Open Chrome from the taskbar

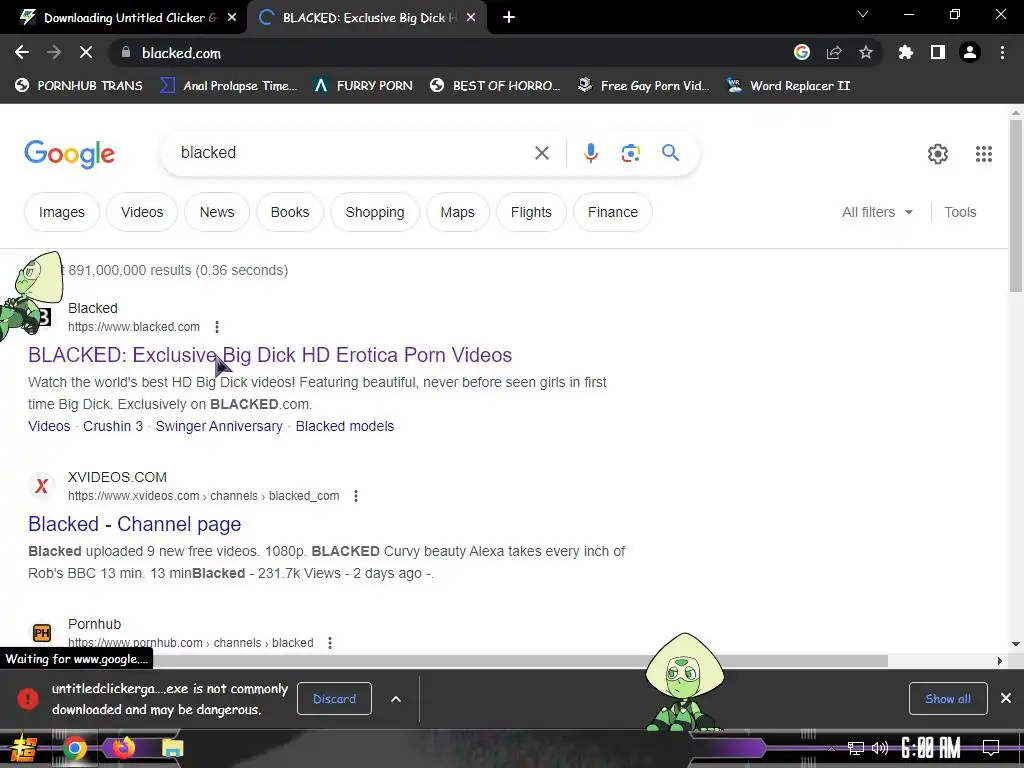tap(74, 748)
